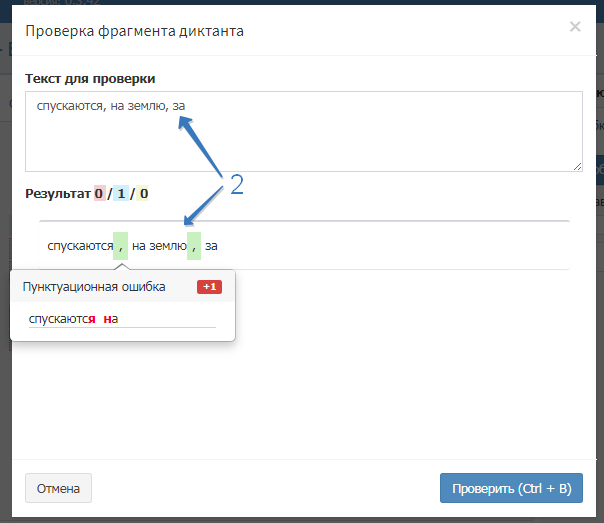Click the yellow error counter badge
The width and height of the screenshot is (604, 523).
click(x=143, y=193)
